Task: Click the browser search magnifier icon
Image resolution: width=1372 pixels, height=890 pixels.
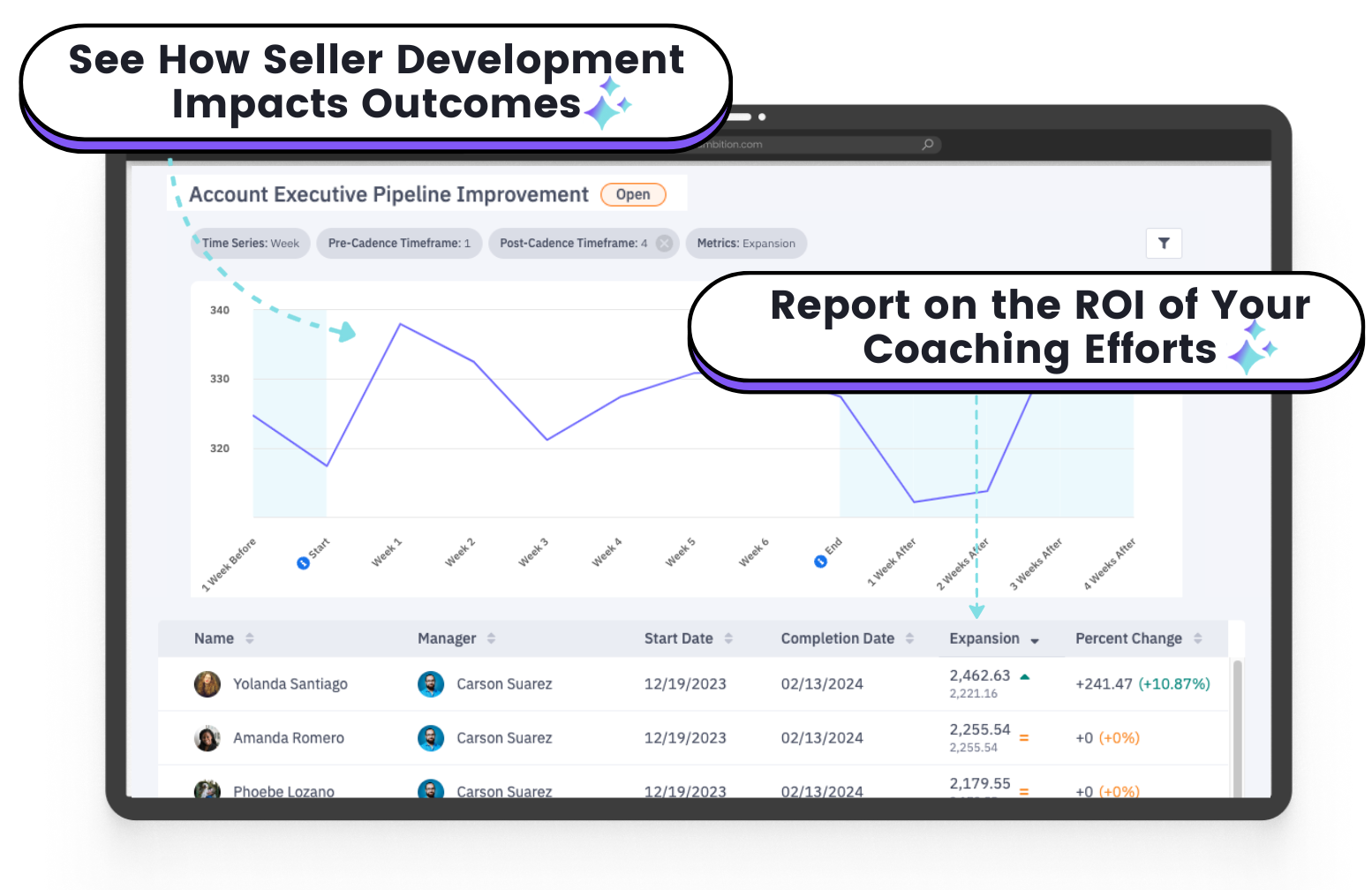Action: (927, 145)
